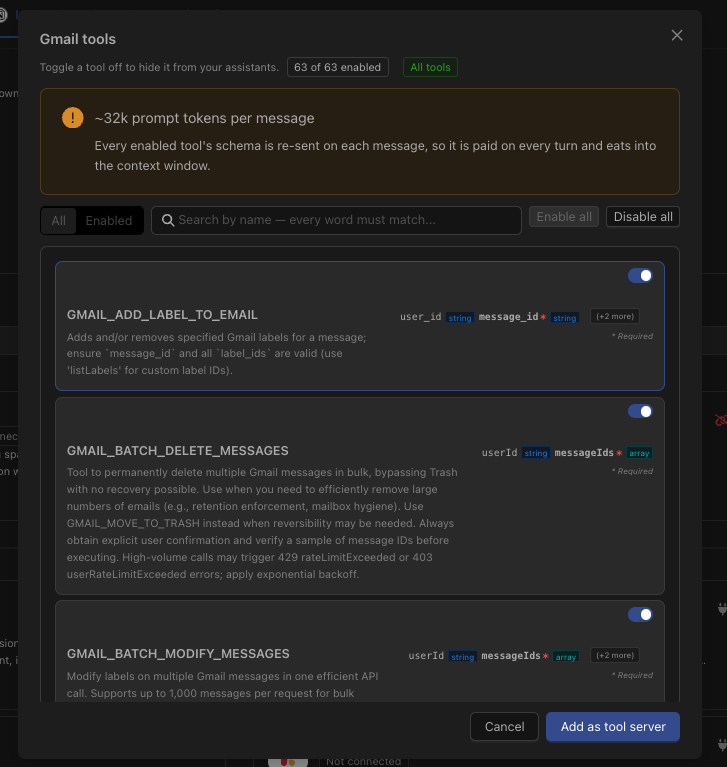The image size is (727, 767).
Task: Click the Disable all button
Action: [643, 217]
